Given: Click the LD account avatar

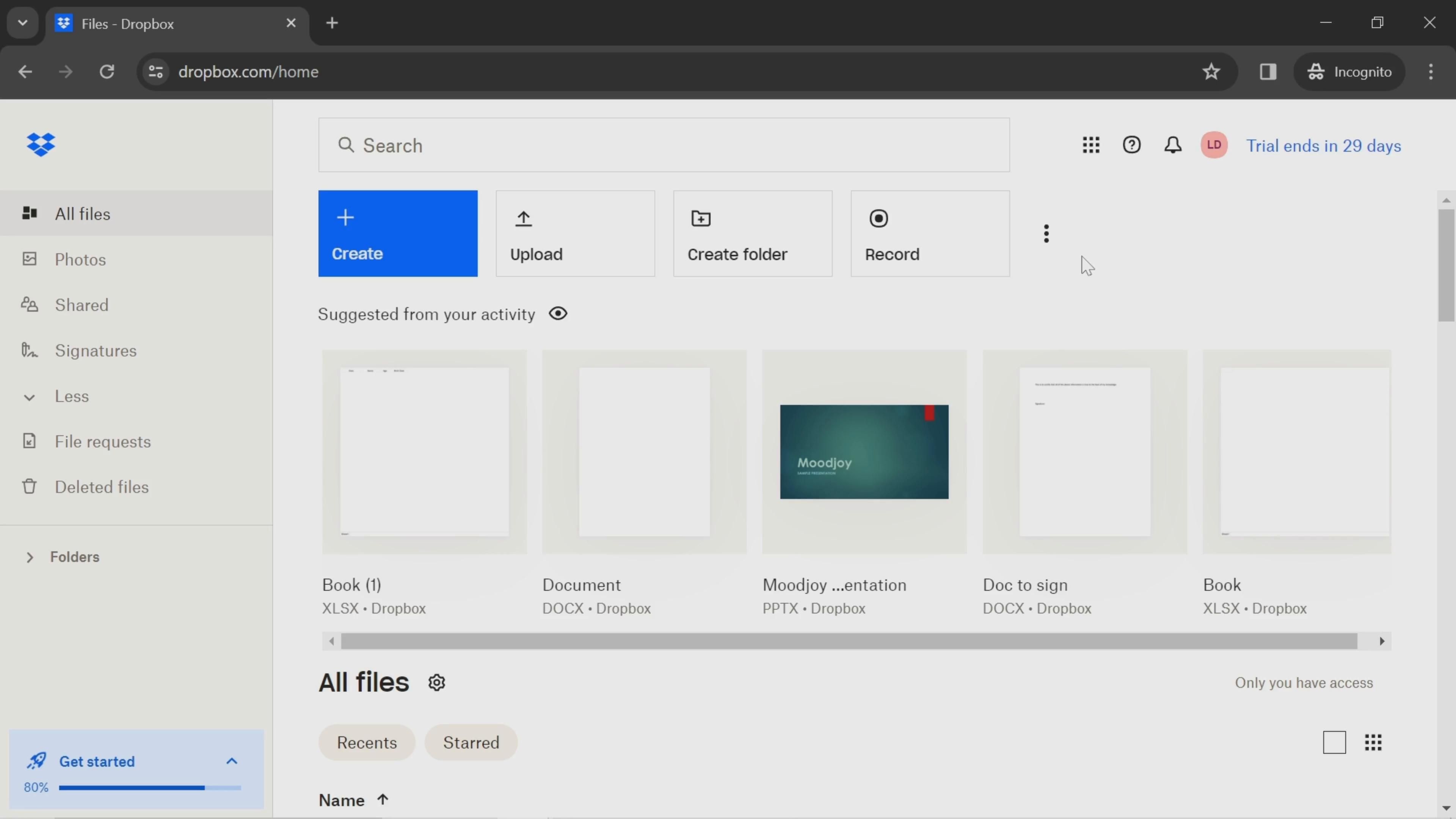Looking at the screenshot, I should pos(1213,145).
